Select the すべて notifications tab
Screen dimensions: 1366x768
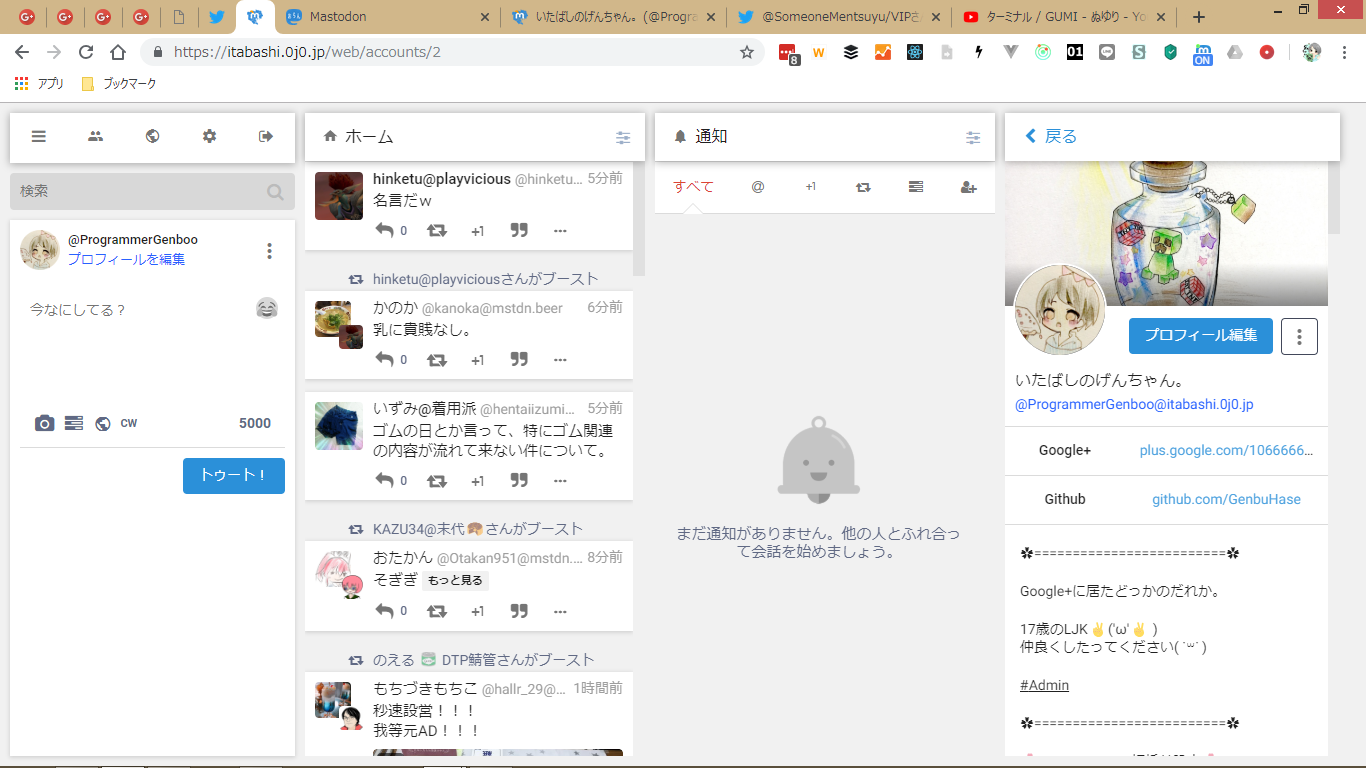click(693, 187)
